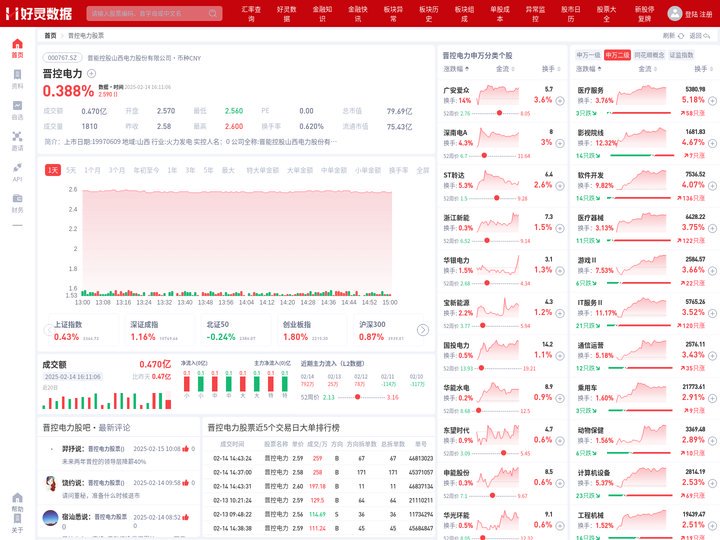Viewport: 720px width, 540px height.
Task: Sort sector list by 涨跌幅
Action: tap(589, 69)
